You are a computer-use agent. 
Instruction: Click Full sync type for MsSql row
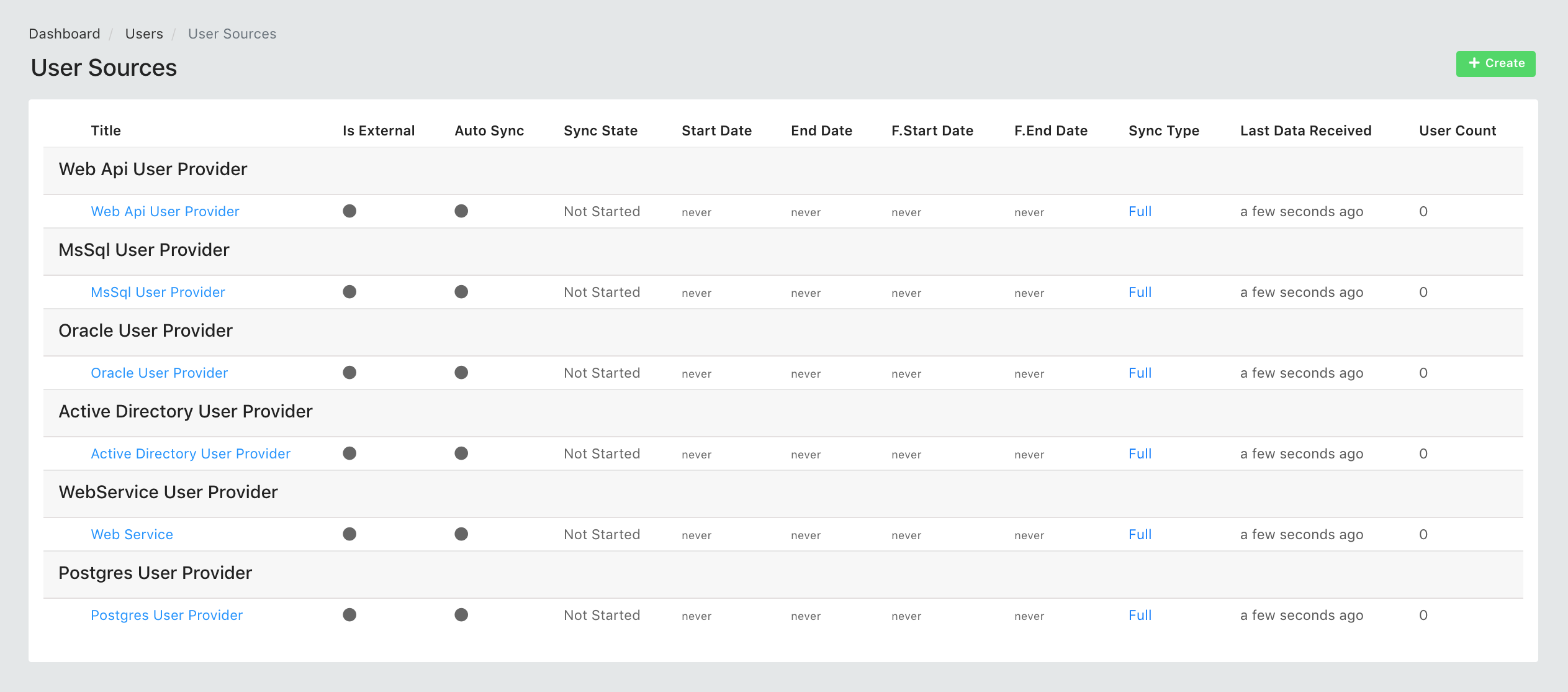[x=1140, y=292]
